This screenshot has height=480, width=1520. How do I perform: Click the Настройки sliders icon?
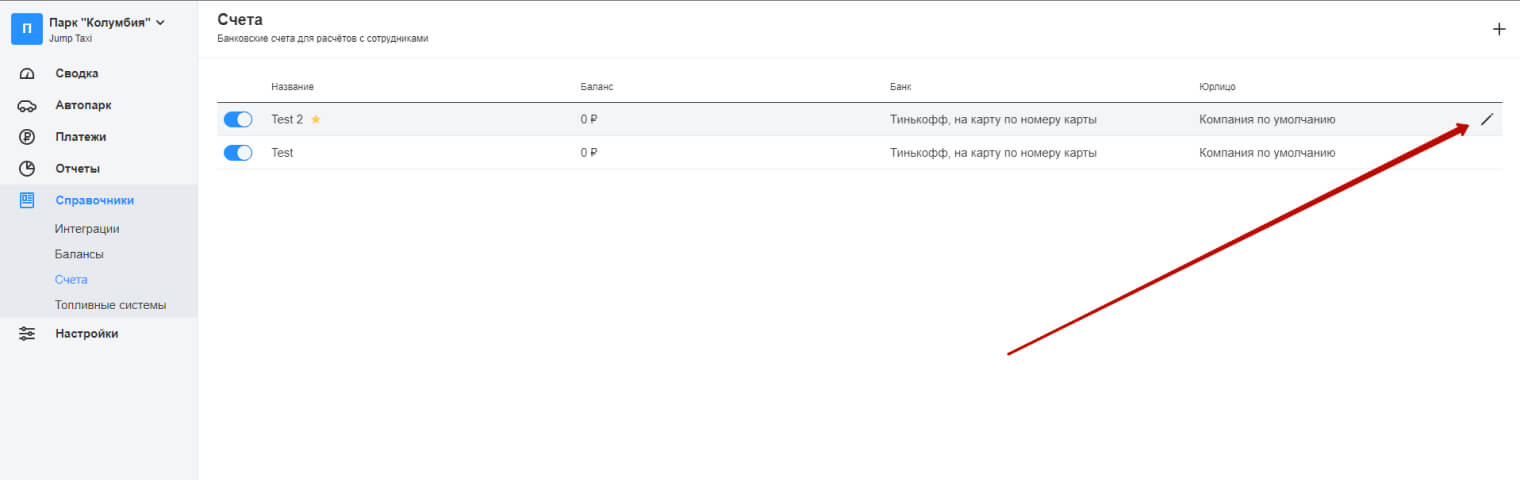coord(27,334)
